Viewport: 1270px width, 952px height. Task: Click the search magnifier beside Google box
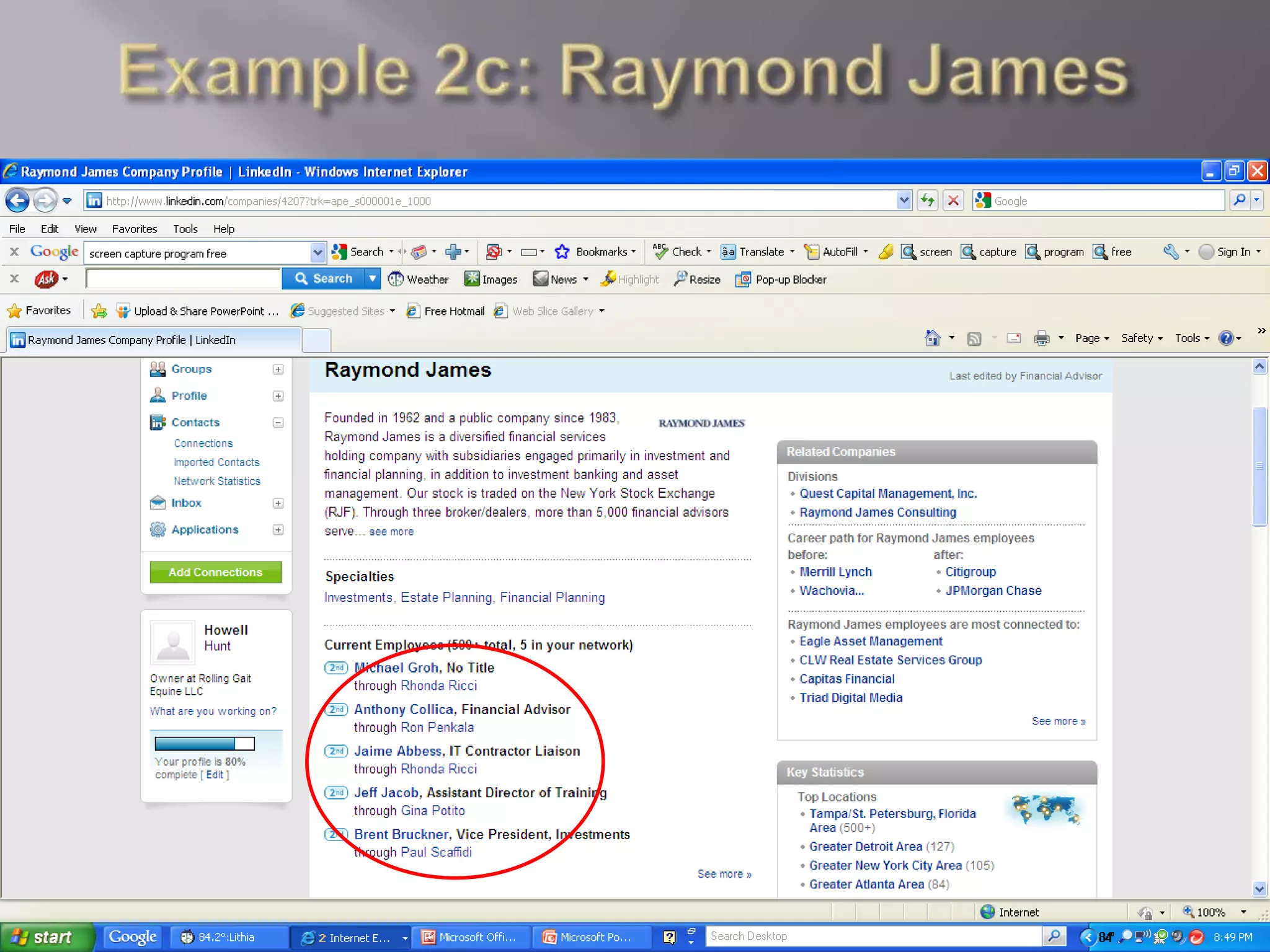point(1239,200)
